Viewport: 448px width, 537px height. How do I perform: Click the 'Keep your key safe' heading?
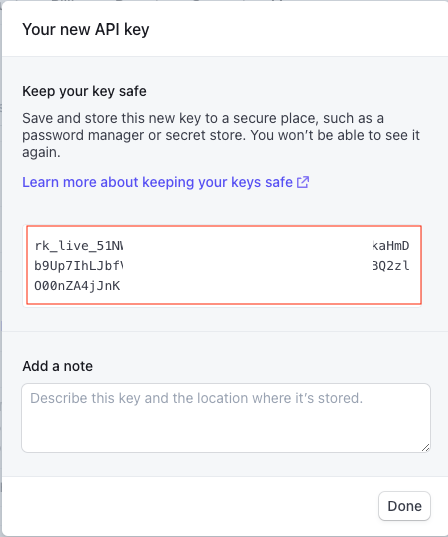pyautogui.click(x=84, y=91)
